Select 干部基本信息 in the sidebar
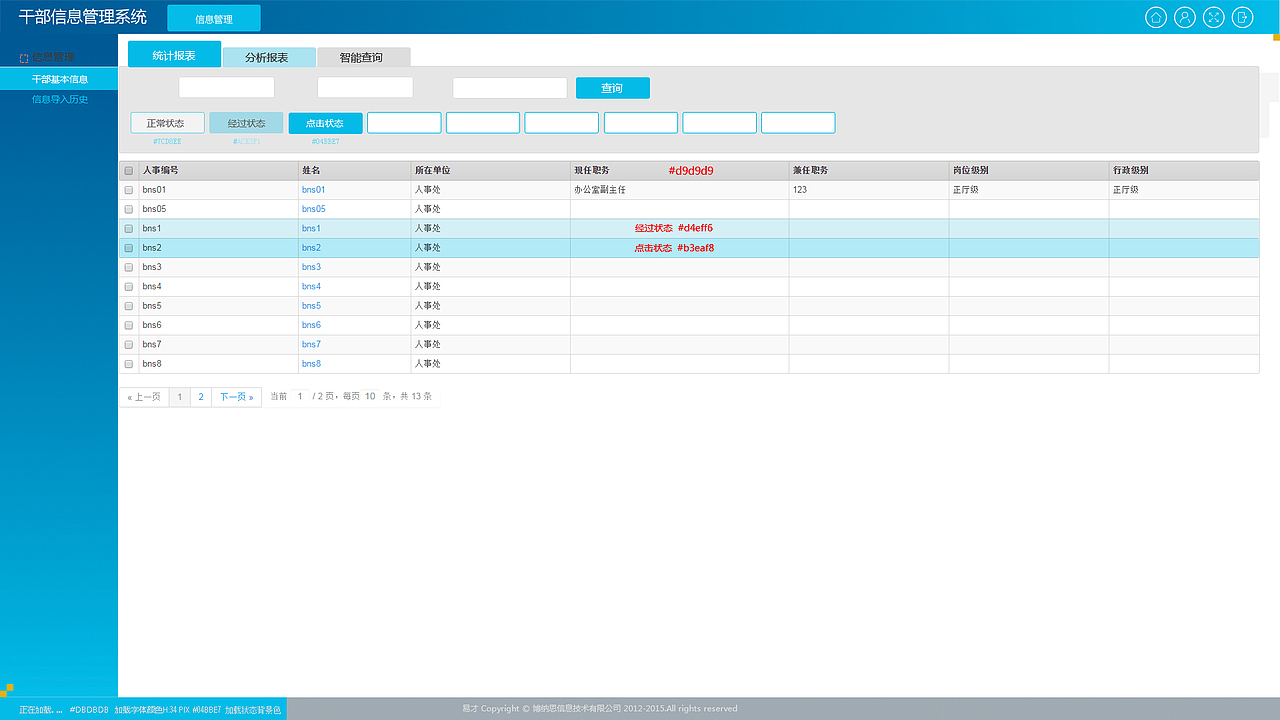The width and height of the screenshot is (1280, 720). [59, 79]
